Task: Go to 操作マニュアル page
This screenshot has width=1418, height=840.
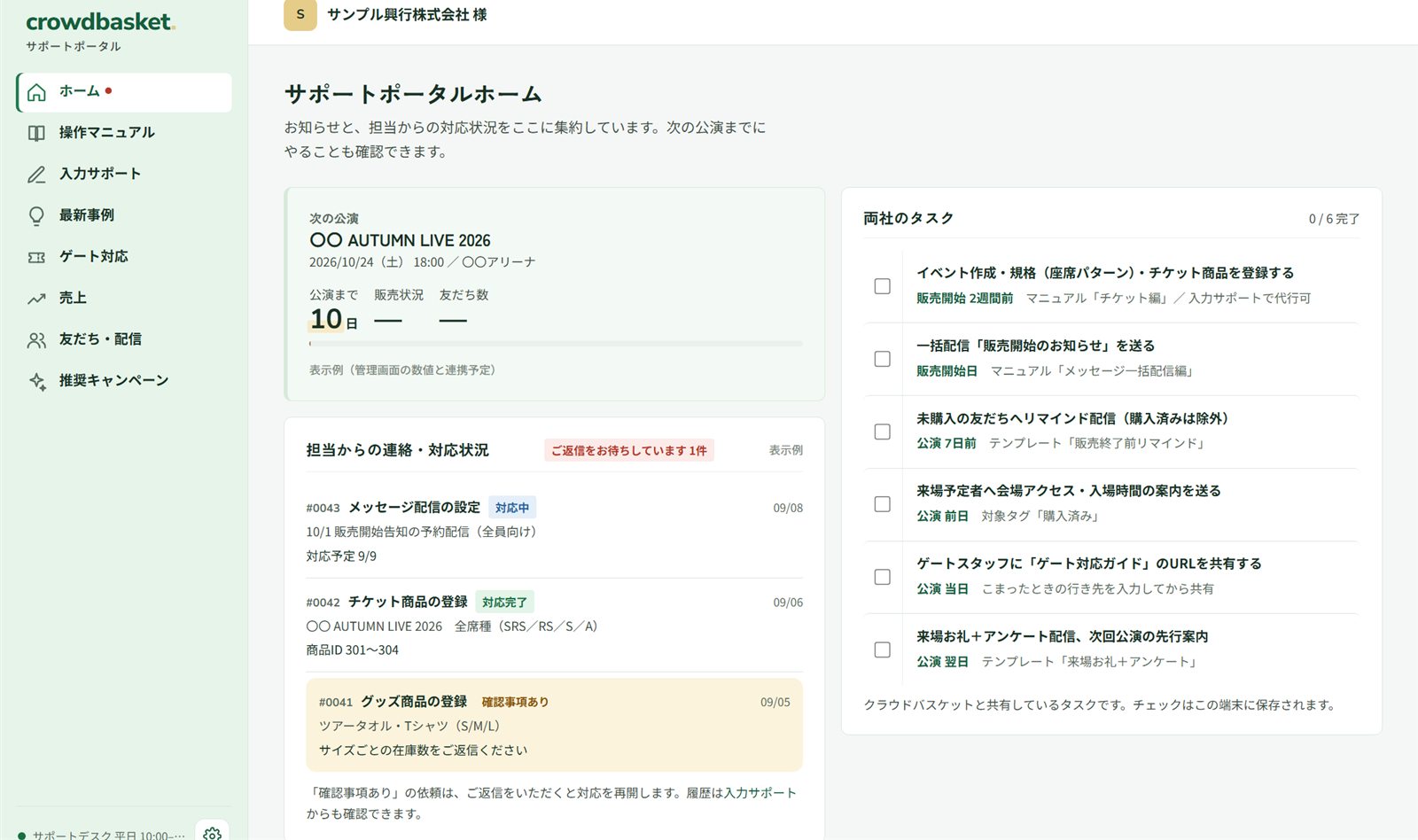Action: click(124, 133)
